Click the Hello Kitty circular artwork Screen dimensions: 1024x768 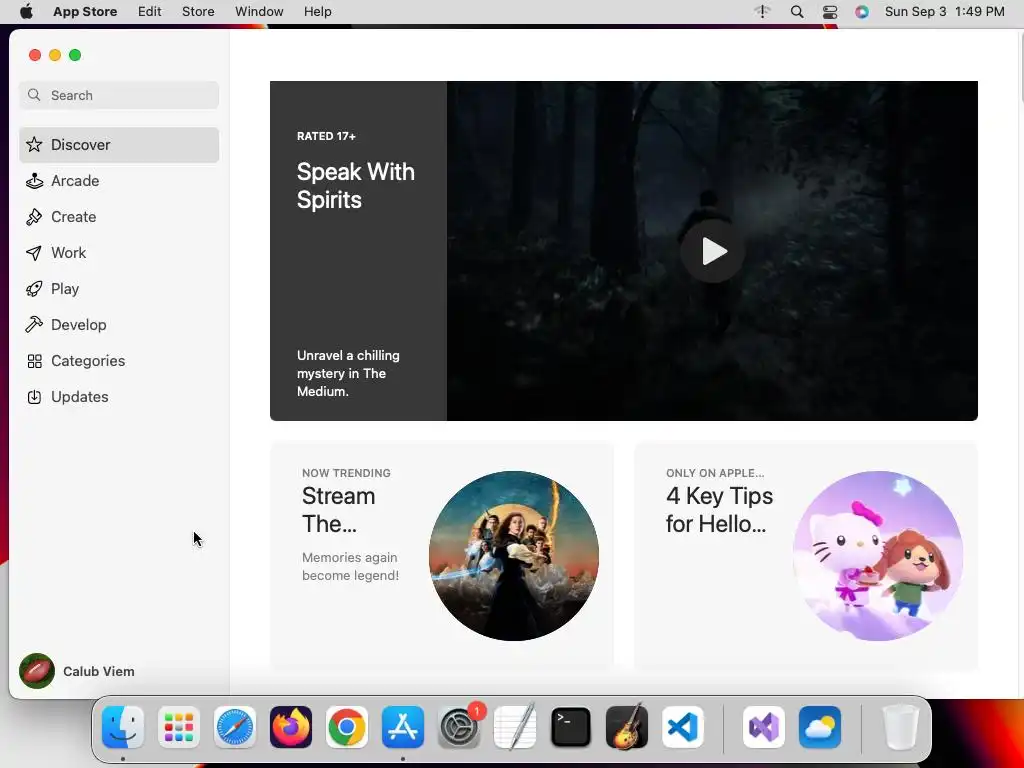(878, 556)
